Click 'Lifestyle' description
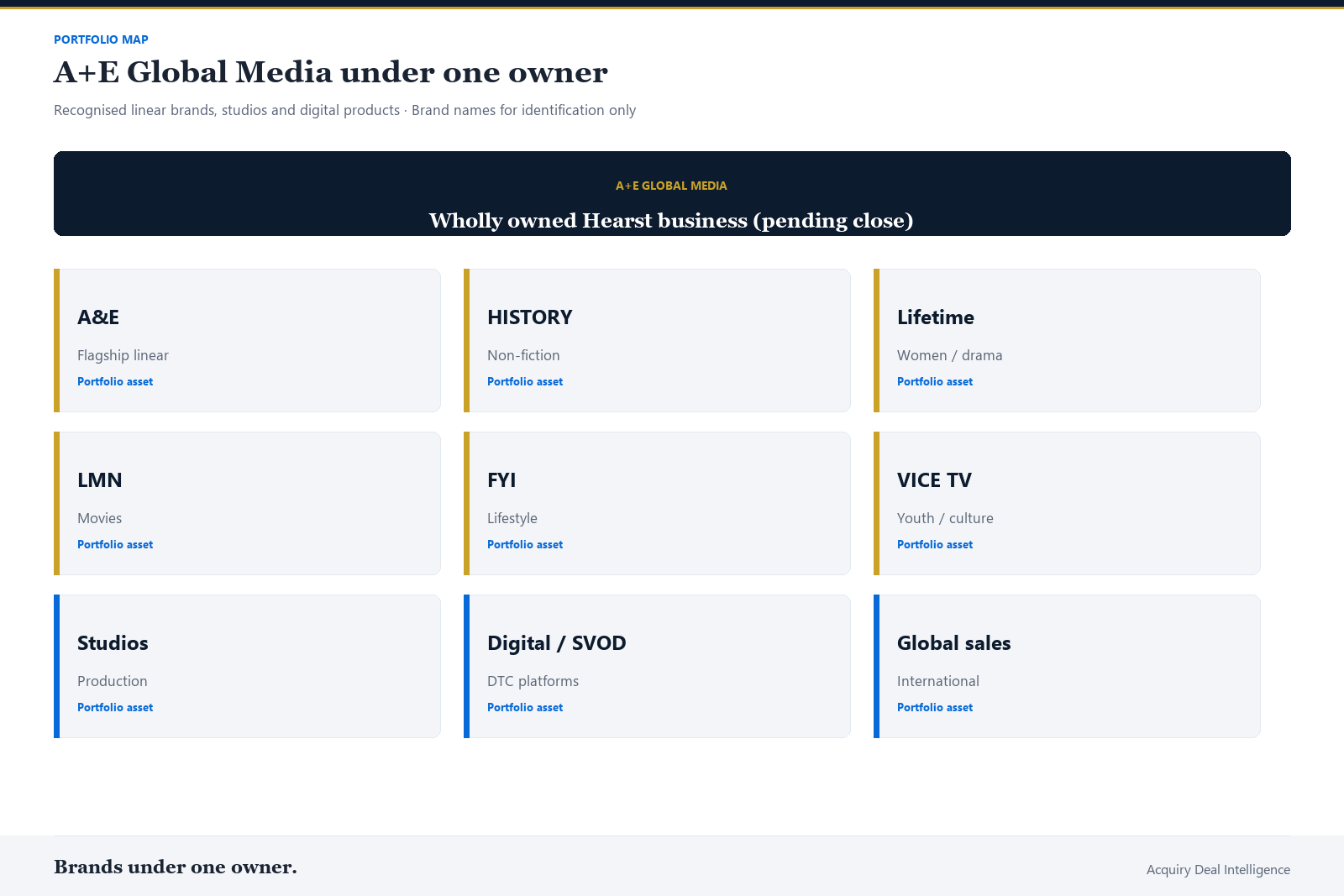This screenshot has width=1344, height=896. (512, 518)
